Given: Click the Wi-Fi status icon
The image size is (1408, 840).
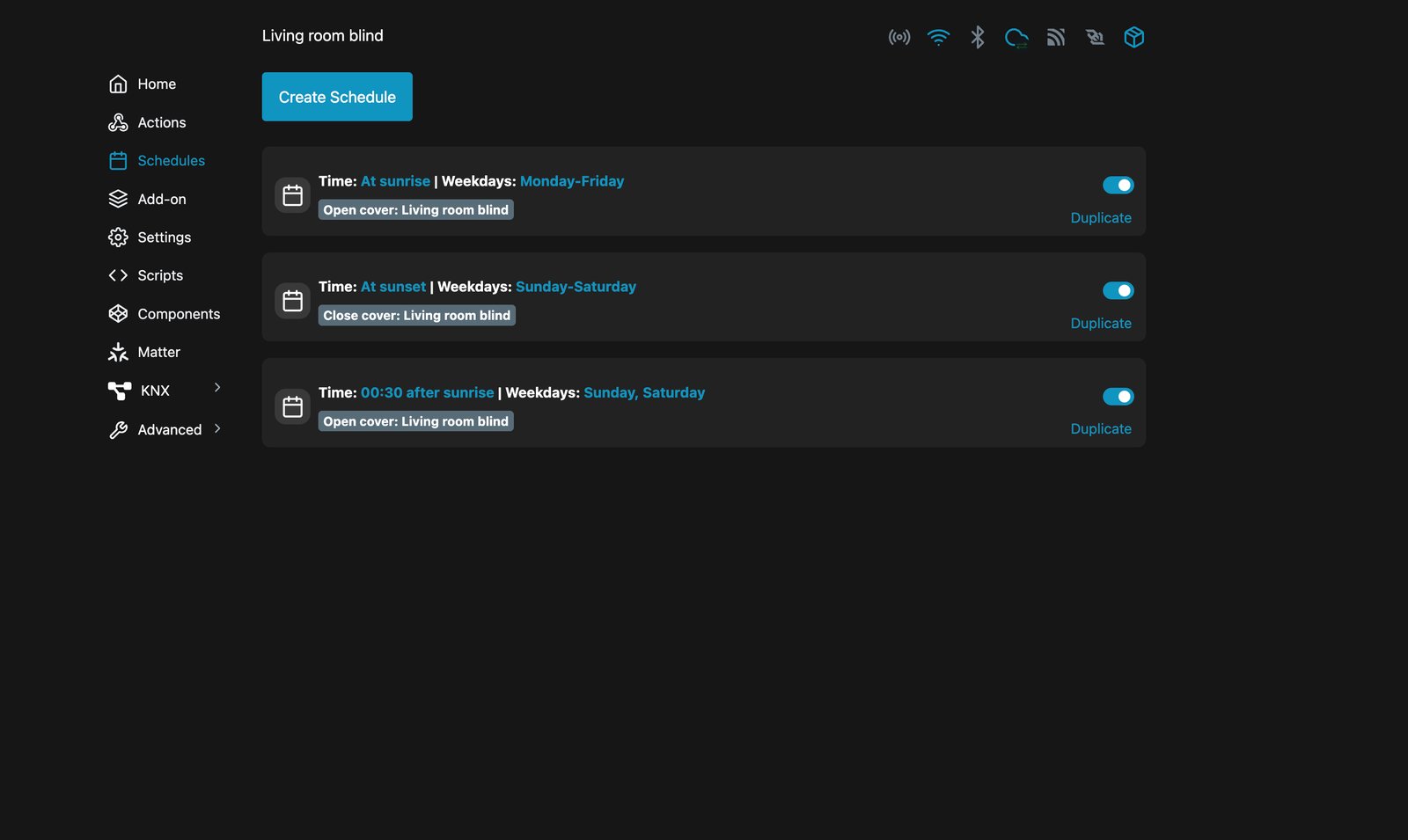Looking at the screenshot, I should coord(939,37).
